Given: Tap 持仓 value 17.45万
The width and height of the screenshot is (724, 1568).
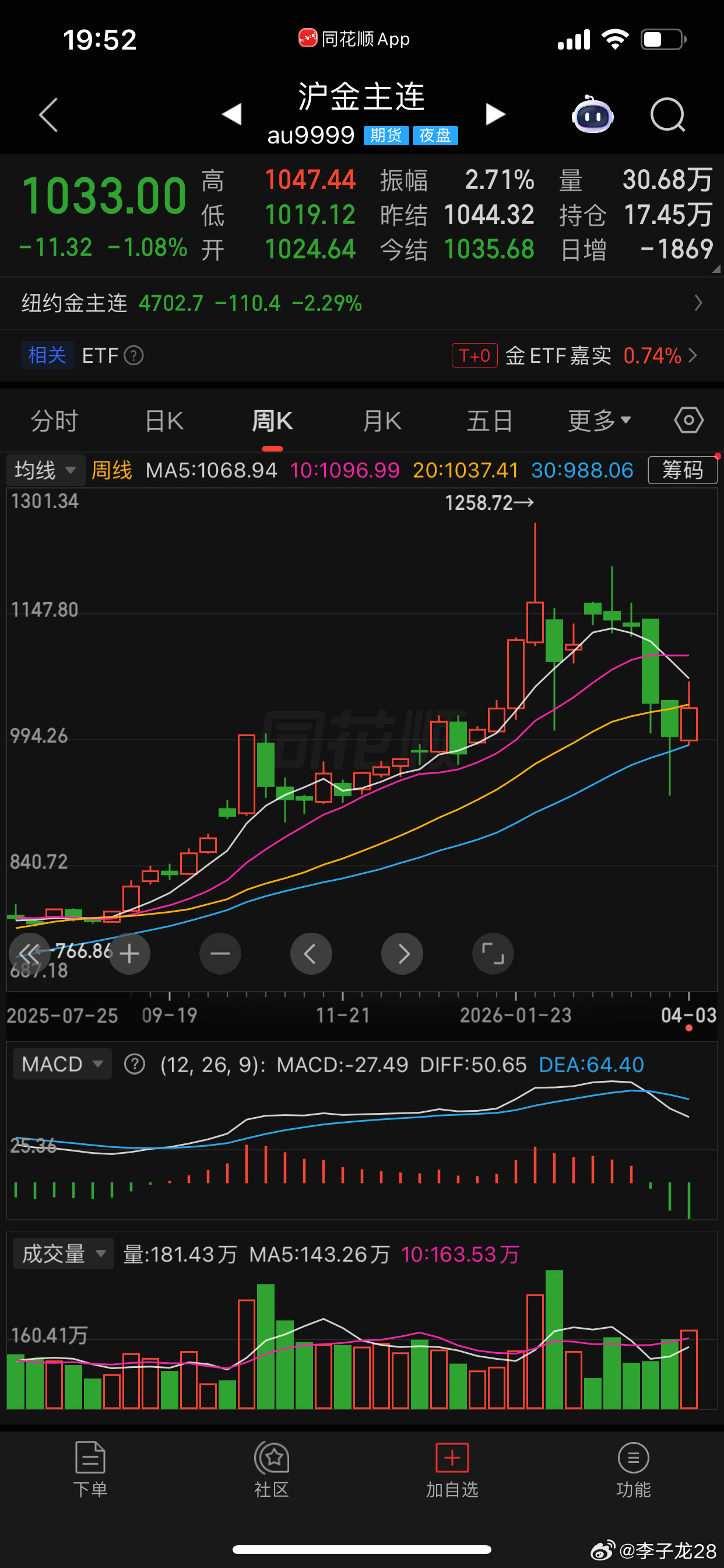Looking at the screenshot, I should tap(668, 214).
